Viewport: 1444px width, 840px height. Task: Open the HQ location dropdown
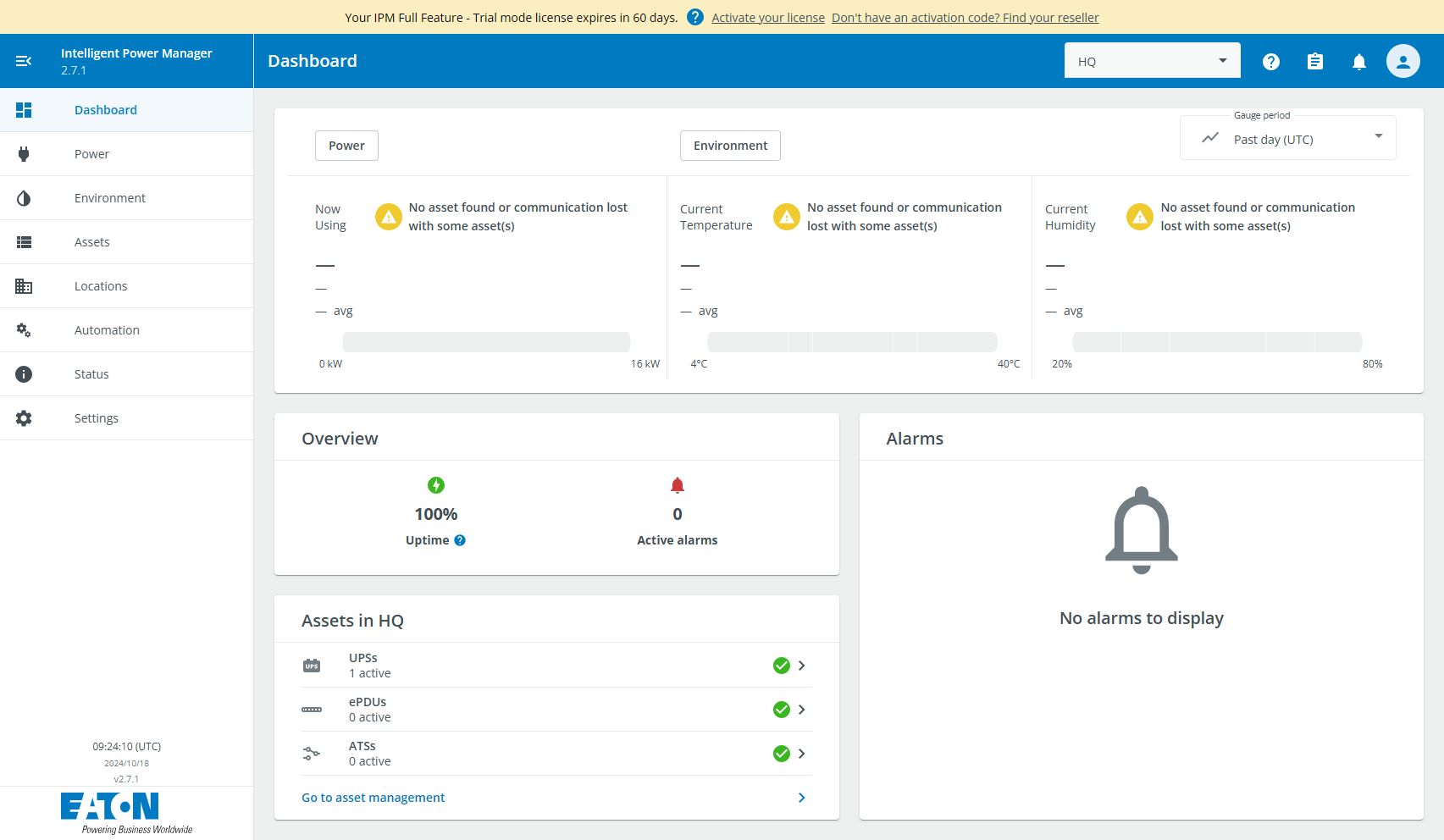point(1152,61)
